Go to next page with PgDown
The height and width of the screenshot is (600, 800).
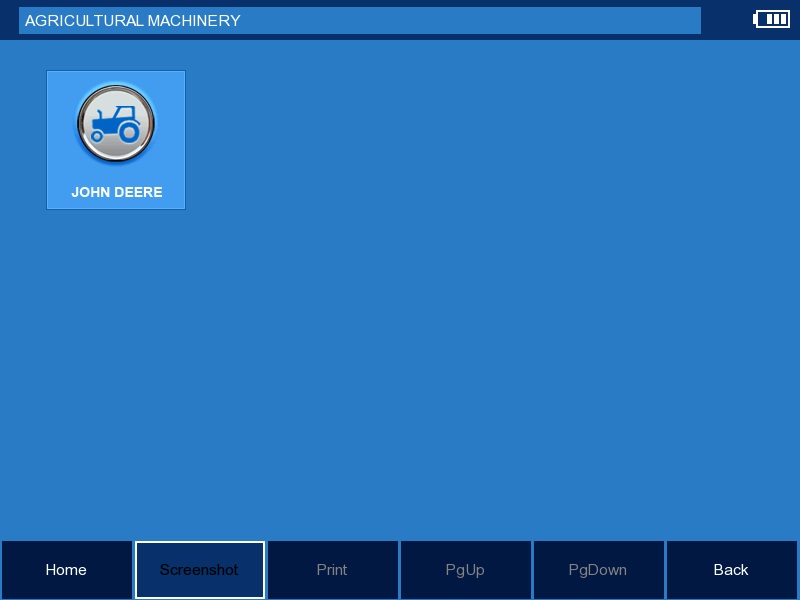click(598, 569)
